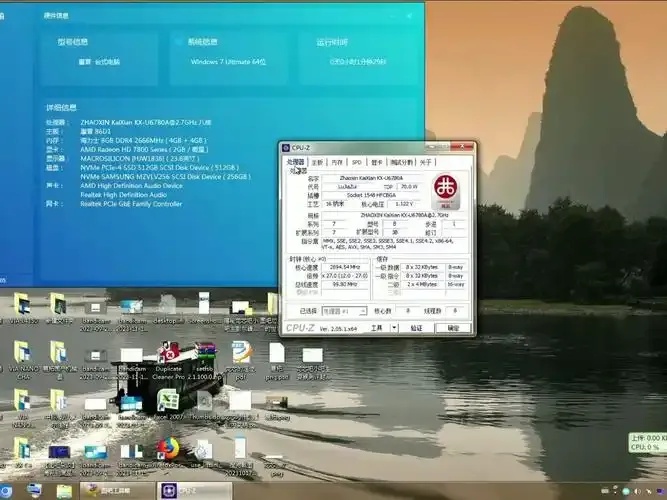Click the Zhaoxin CPU logo in CPU-Z
Viewport: 667px width, 500px height.
[446, 191]
